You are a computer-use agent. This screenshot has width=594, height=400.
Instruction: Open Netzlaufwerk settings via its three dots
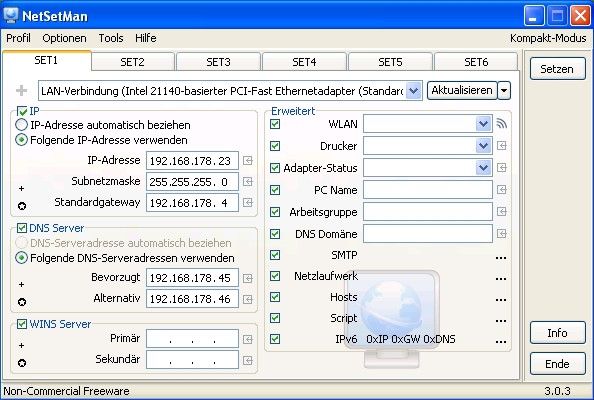click(501, 279)
